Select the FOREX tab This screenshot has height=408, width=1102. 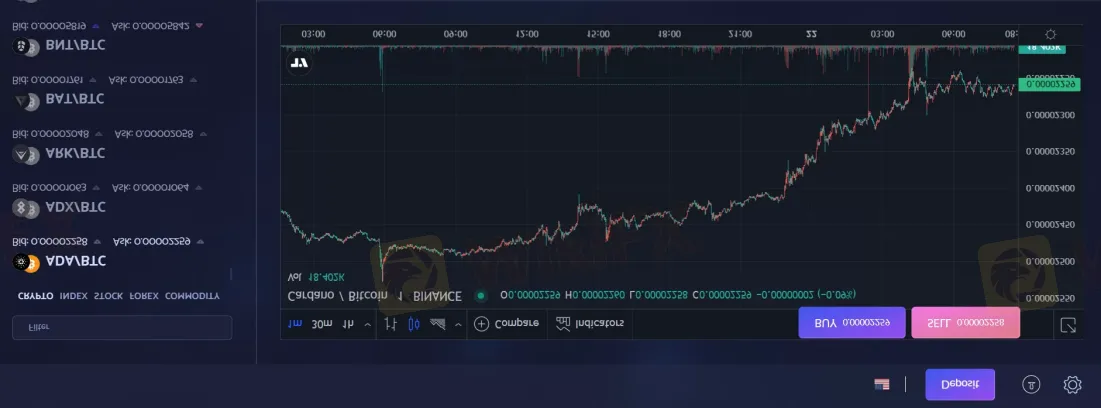(x=144, y=296)
